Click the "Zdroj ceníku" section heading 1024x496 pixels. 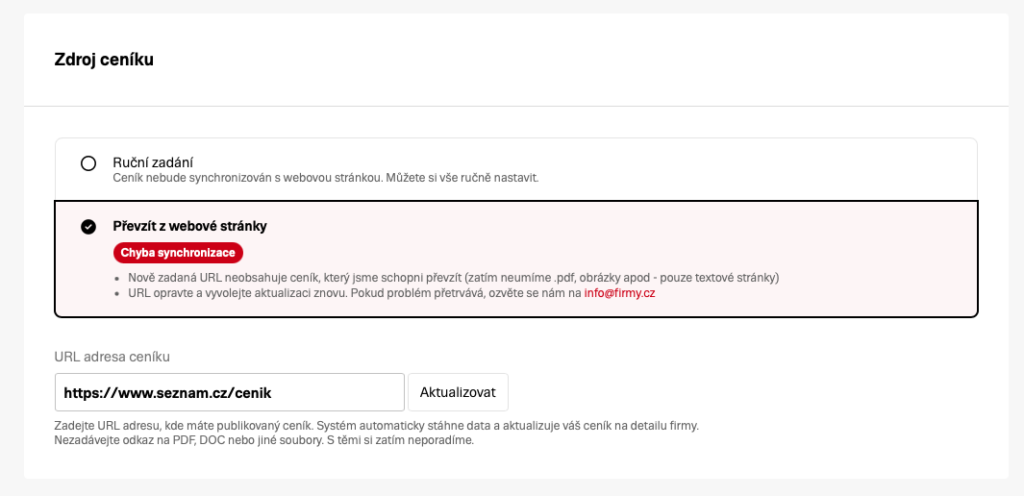coord(103,59)
